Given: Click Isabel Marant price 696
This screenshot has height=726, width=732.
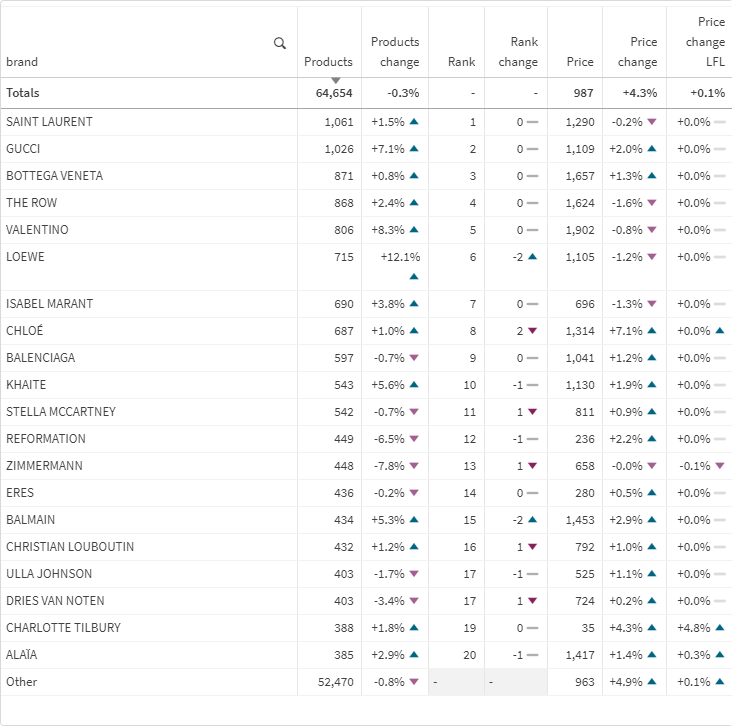Looking at the screenshot, I should pyautogui.click(x=585, y=304).
